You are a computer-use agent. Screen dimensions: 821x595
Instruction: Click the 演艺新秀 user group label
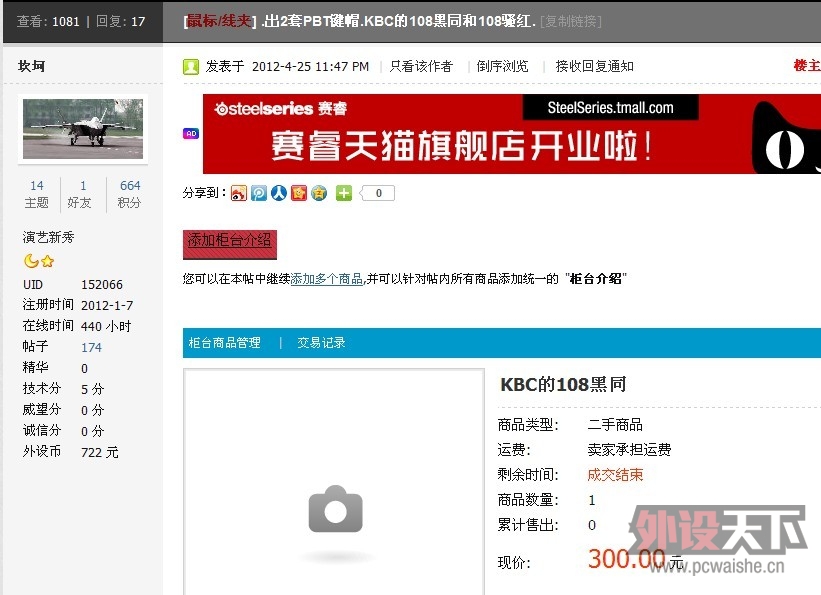click(48, 237)
